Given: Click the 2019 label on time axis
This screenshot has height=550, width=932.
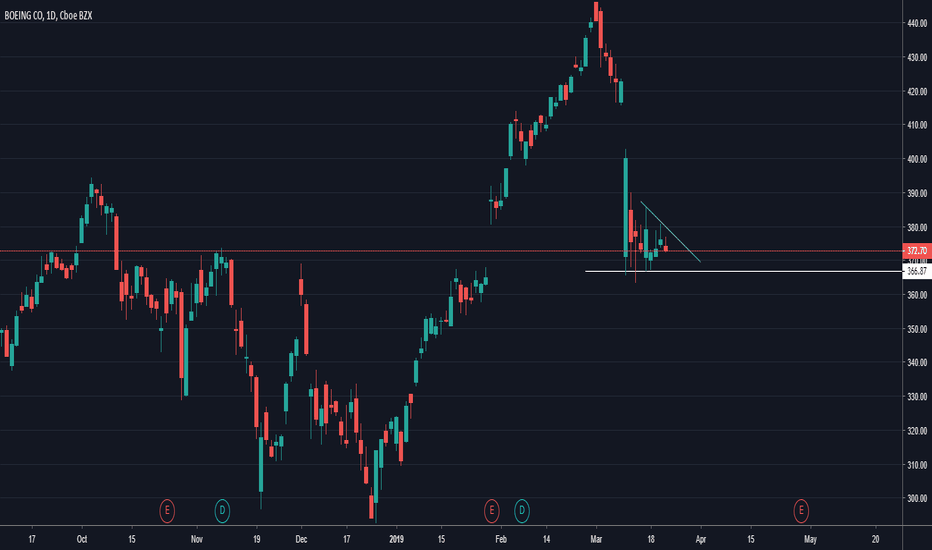Looking at the screenshot, I should pyautogui.click(x=396, y=539).
